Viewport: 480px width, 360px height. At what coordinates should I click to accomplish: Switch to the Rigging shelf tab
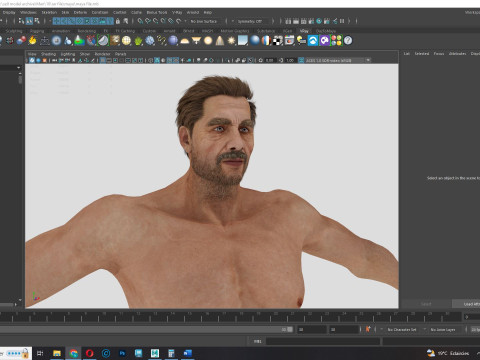point(37,31)
